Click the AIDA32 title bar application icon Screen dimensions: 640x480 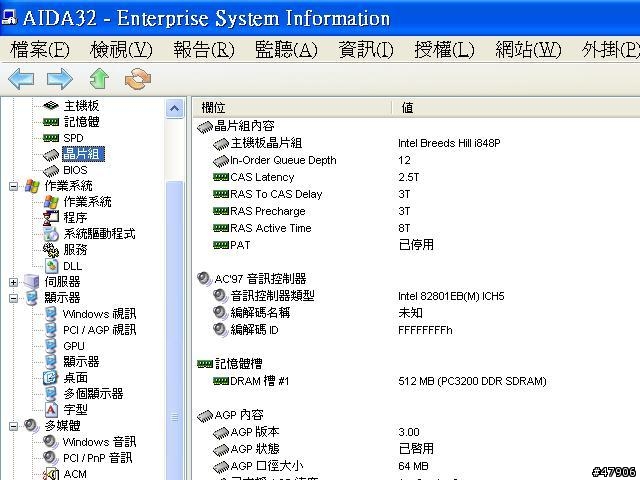pyautogui.click(x=9, y=17)
